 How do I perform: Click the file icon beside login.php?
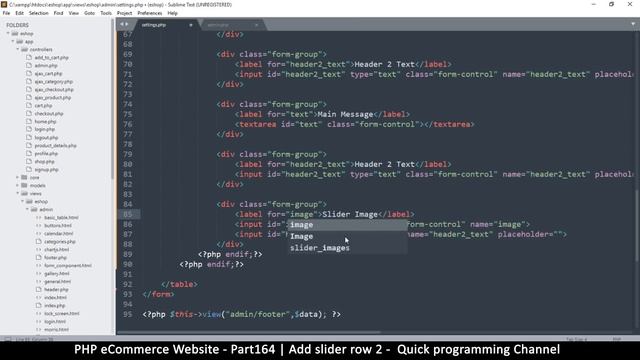[29, 129]
